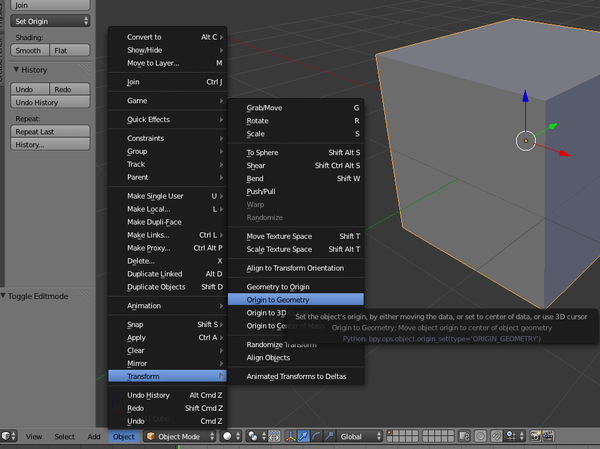The image size is (600, 449).
Task: Click lock camera and layers to scene icon
Action: click(465, 436)
